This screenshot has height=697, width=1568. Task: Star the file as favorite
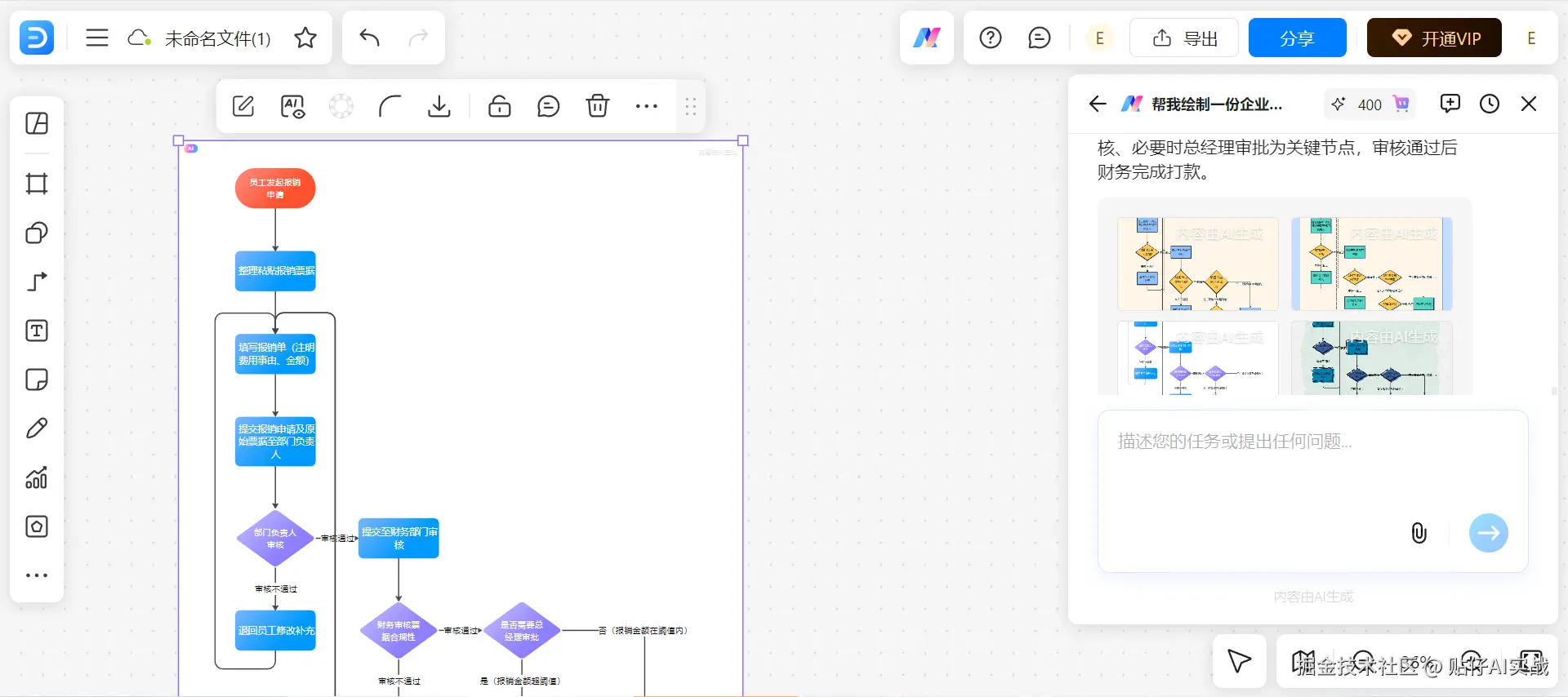(x=305, y=38)
